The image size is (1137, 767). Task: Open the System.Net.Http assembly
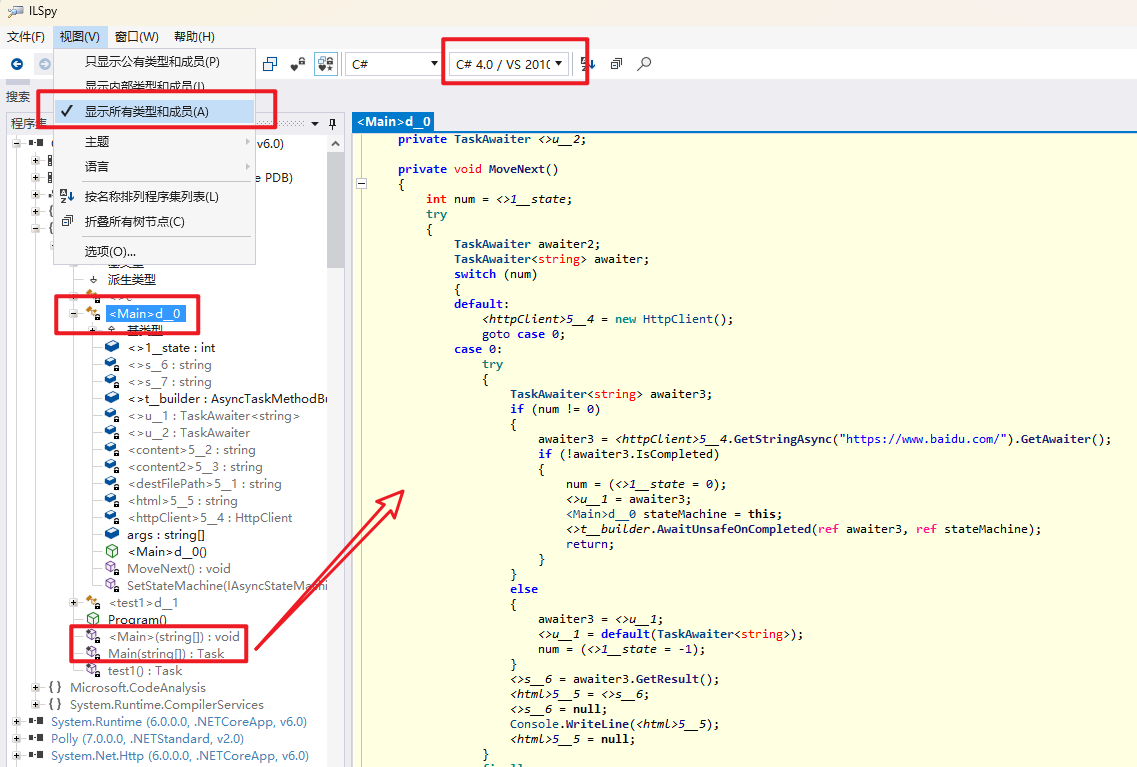click(180, 756)
